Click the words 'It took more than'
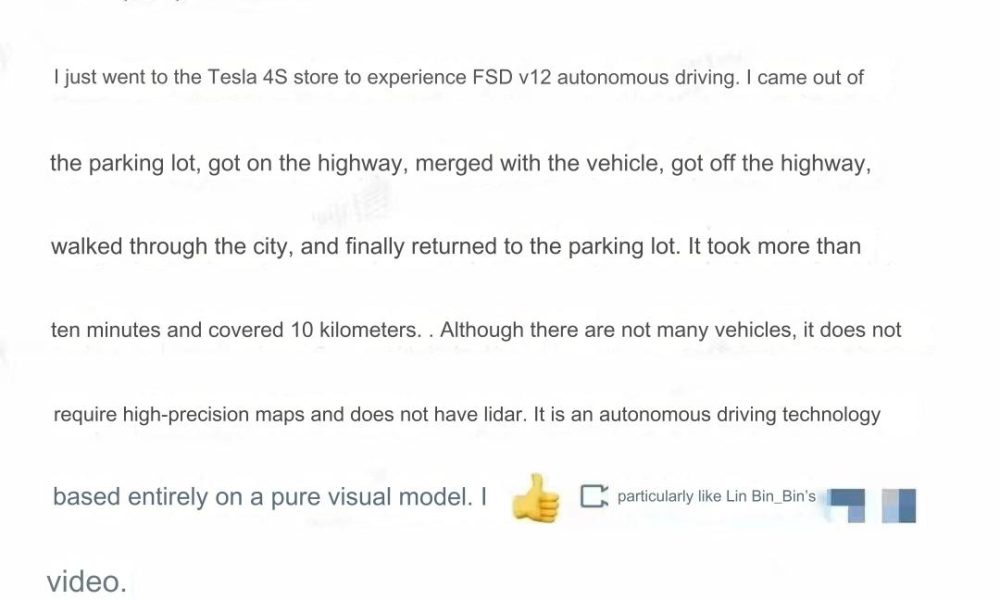Image resolution: width=1000 pixels, height=600 pixels. (x=774, y=246)
